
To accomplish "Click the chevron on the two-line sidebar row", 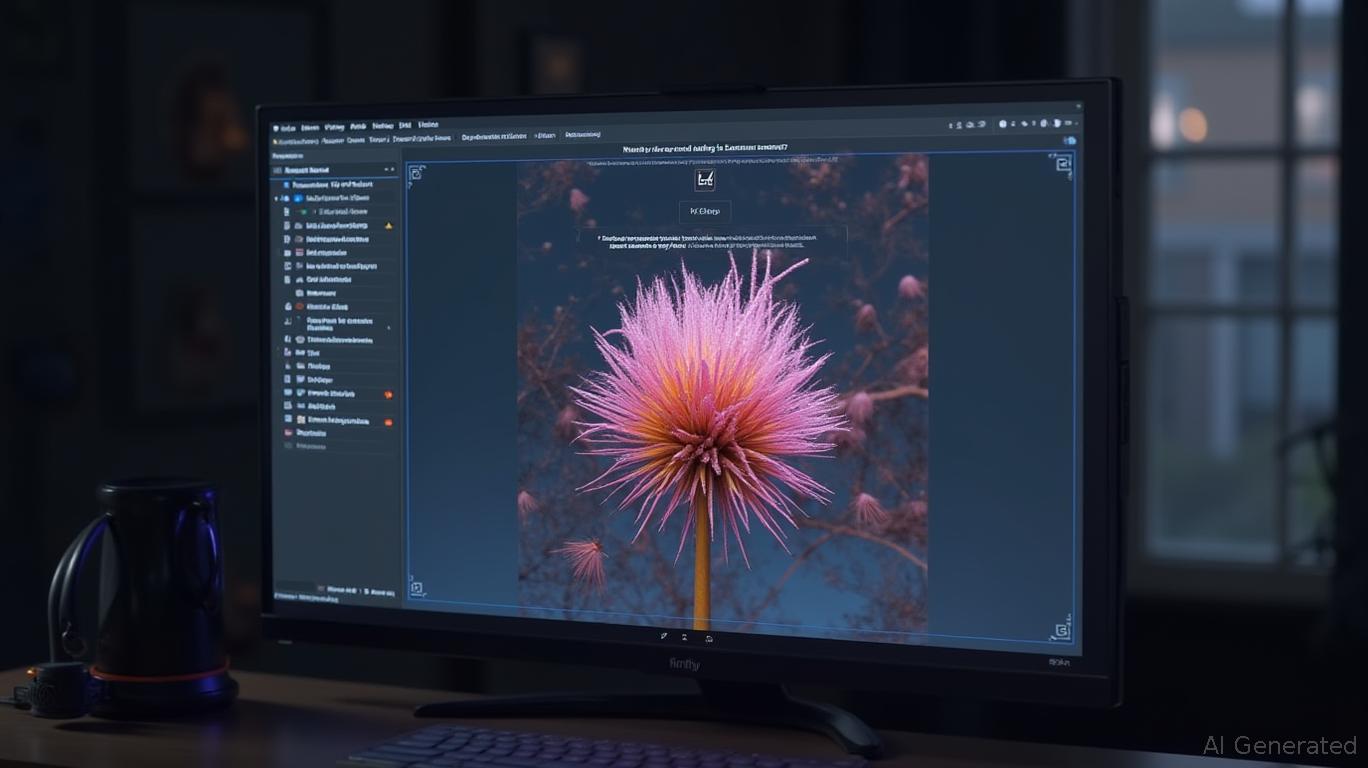I will 389,327.
